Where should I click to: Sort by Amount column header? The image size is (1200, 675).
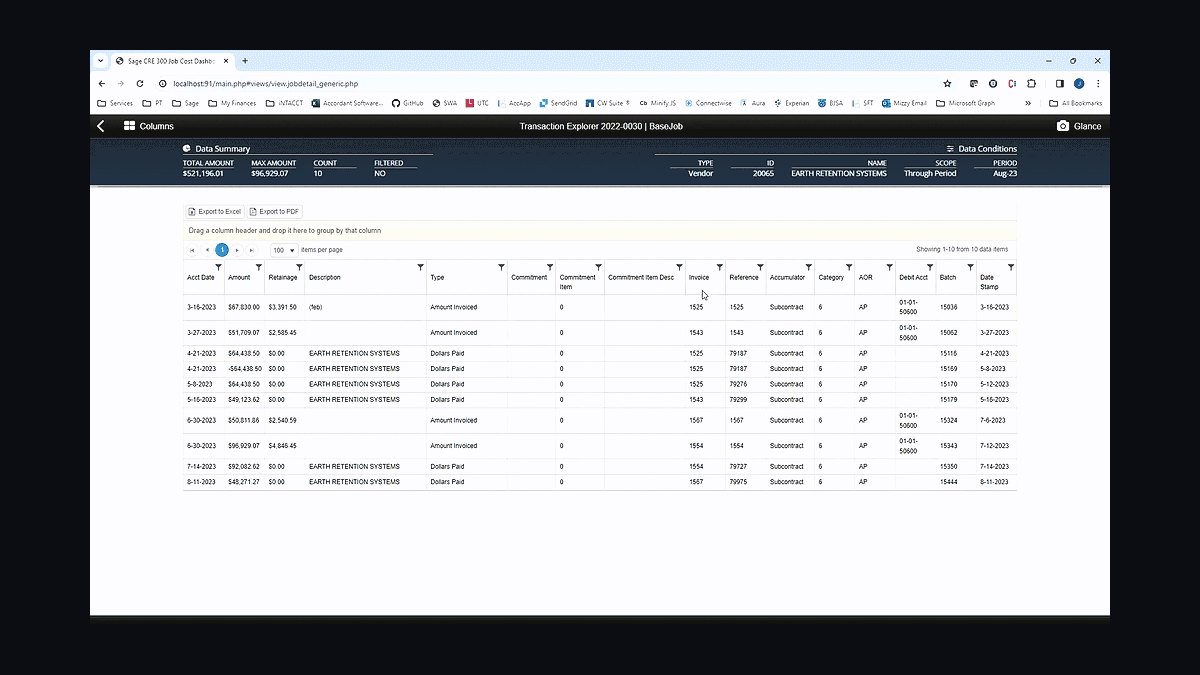239,277
